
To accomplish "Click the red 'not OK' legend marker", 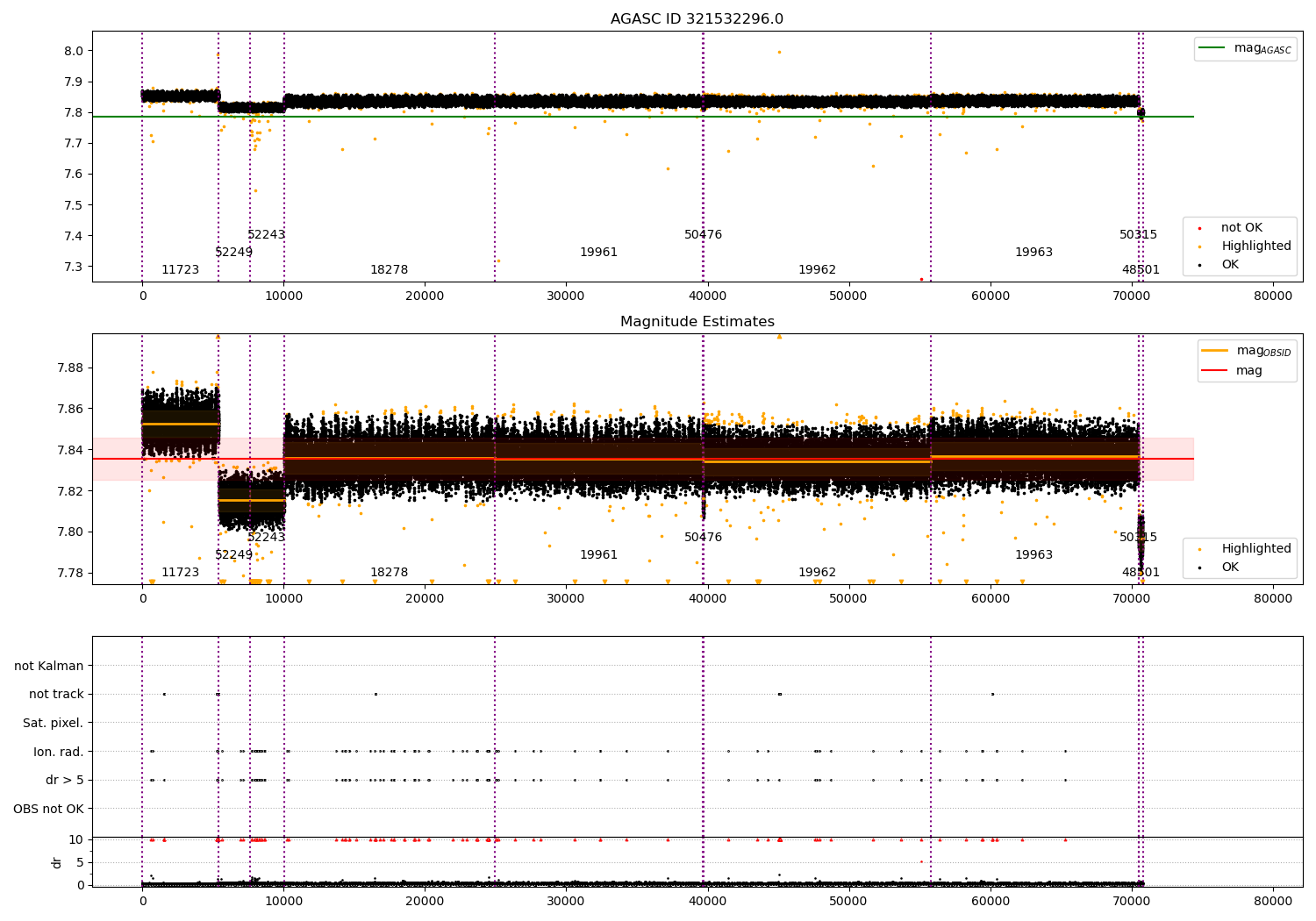I will (1199, 229).
